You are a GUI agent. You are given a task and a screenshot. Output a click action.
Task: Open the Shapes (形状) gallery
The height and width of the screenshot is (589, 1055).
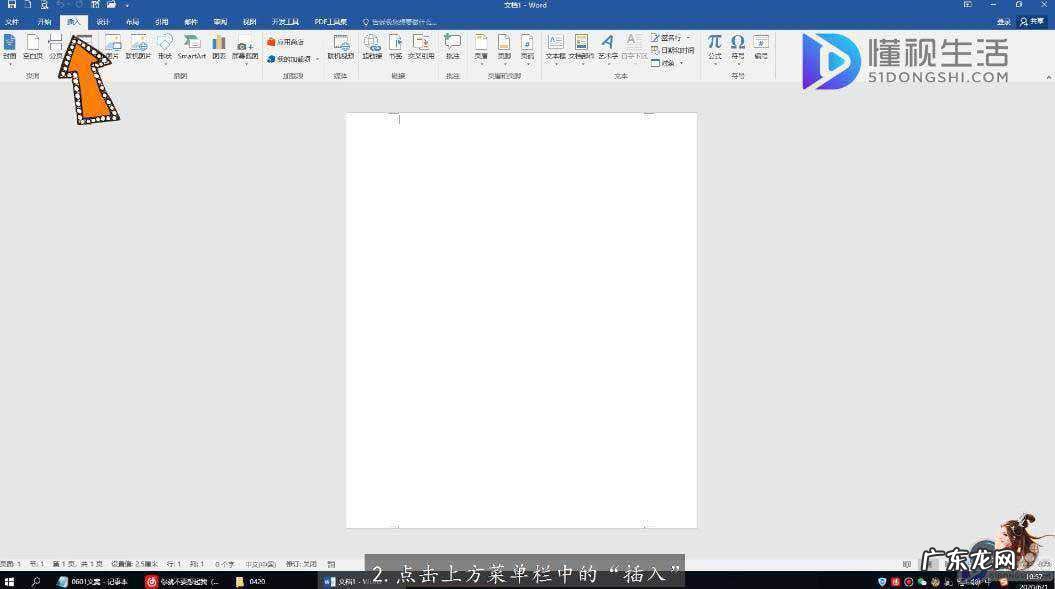tap(165, 45)
